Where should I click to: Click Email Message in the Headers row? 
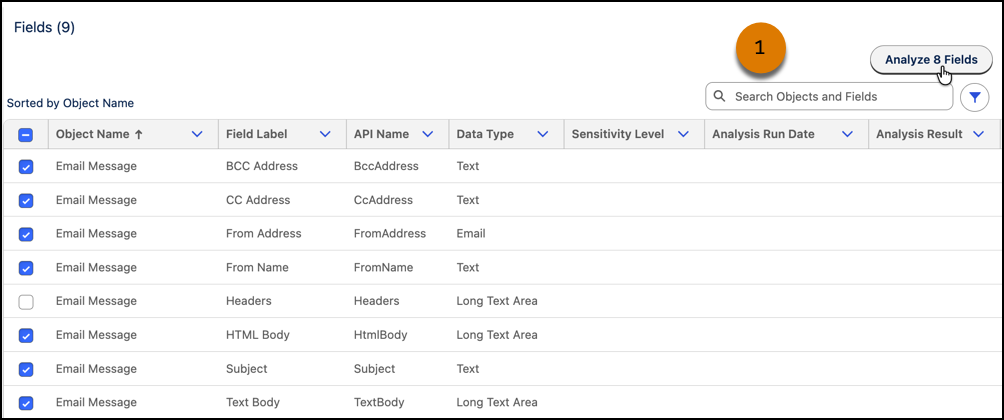[96, 301]
